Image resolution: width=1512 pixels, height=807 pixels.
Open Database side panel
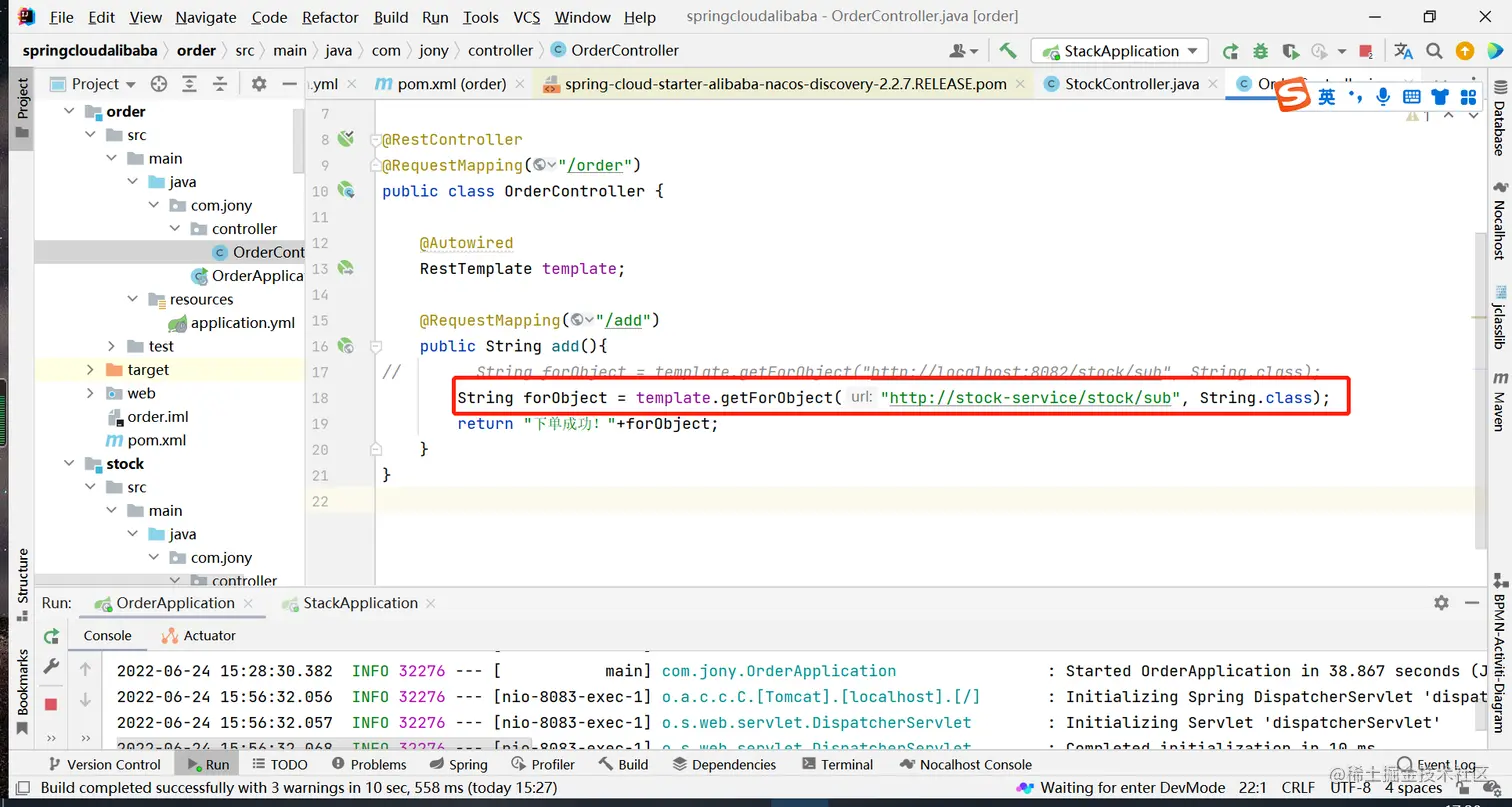coord(1499,119)
